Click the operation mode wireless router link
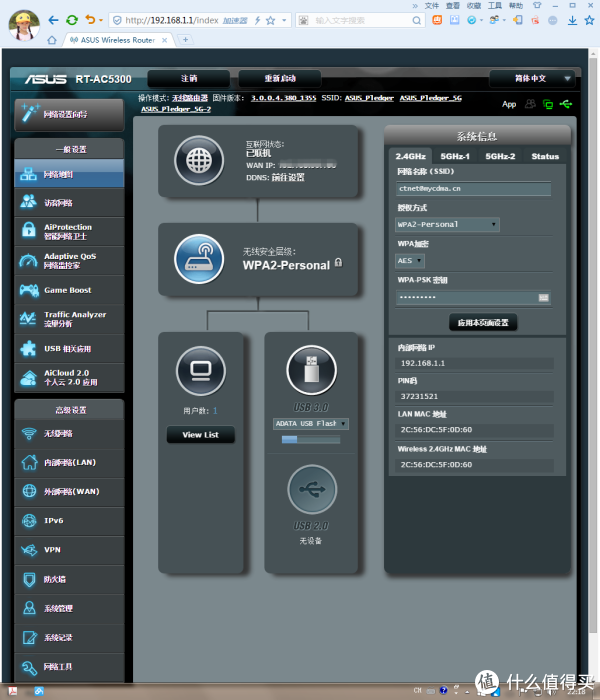 point(190,98)
